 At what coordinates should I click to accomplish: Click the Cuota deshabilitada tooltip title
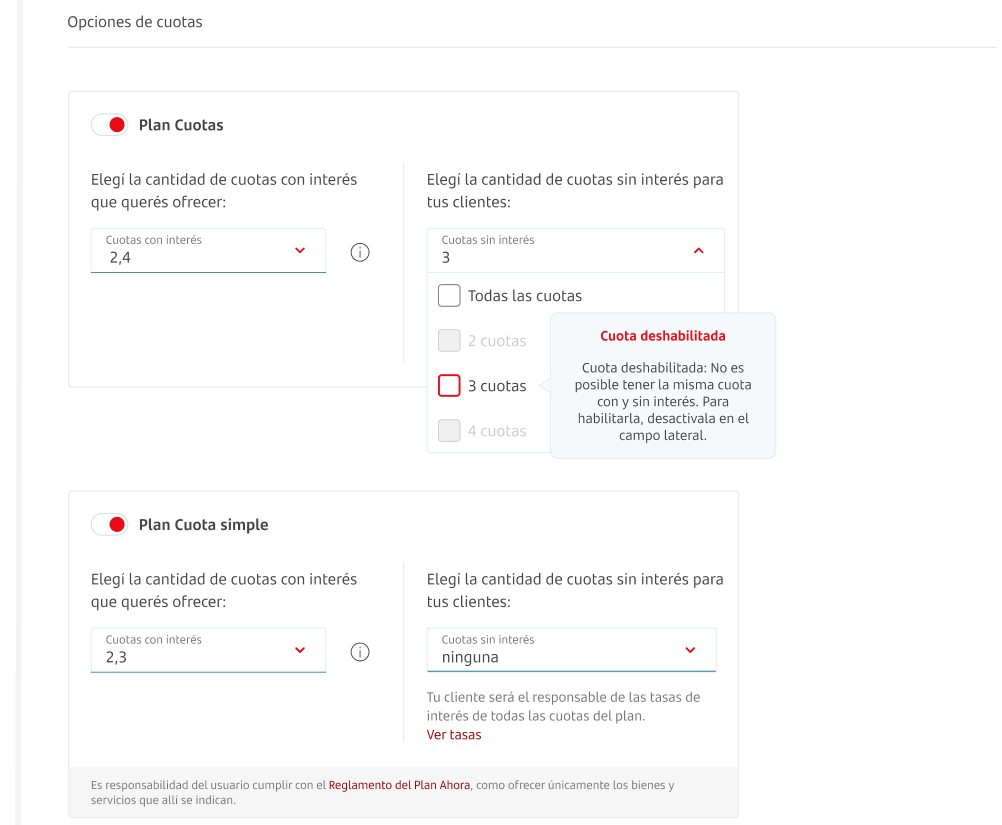(x=663, y=336)
